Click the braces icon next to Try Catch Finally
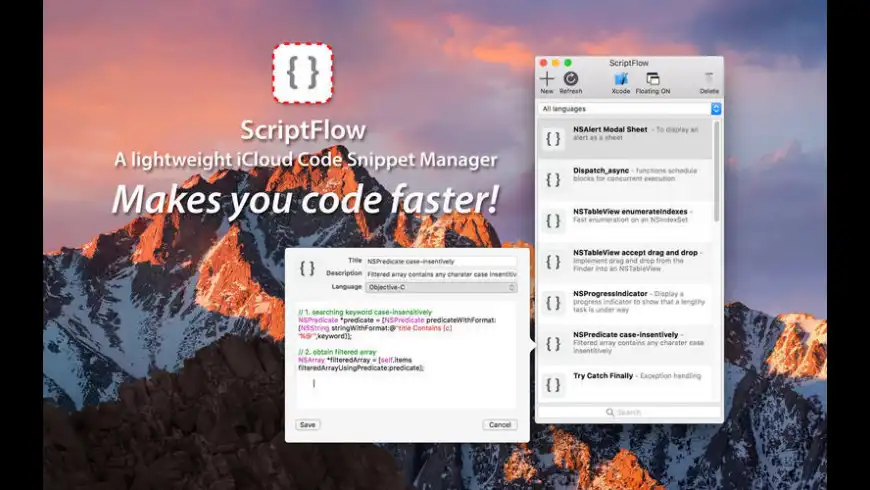 [x=553, y=385]
